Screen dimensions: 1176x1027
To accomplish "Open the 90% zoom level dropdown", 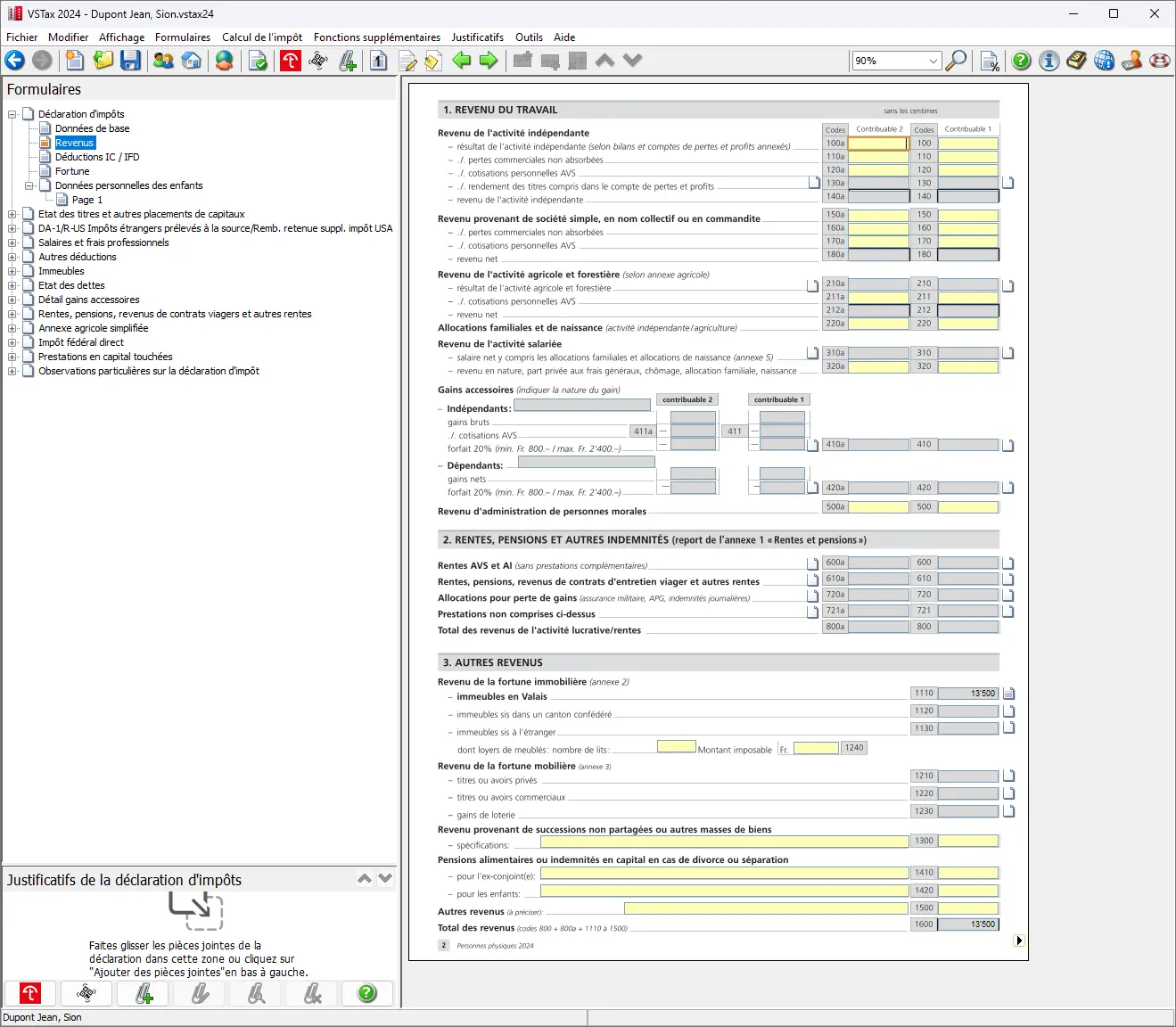I will (x=933, y=61).
